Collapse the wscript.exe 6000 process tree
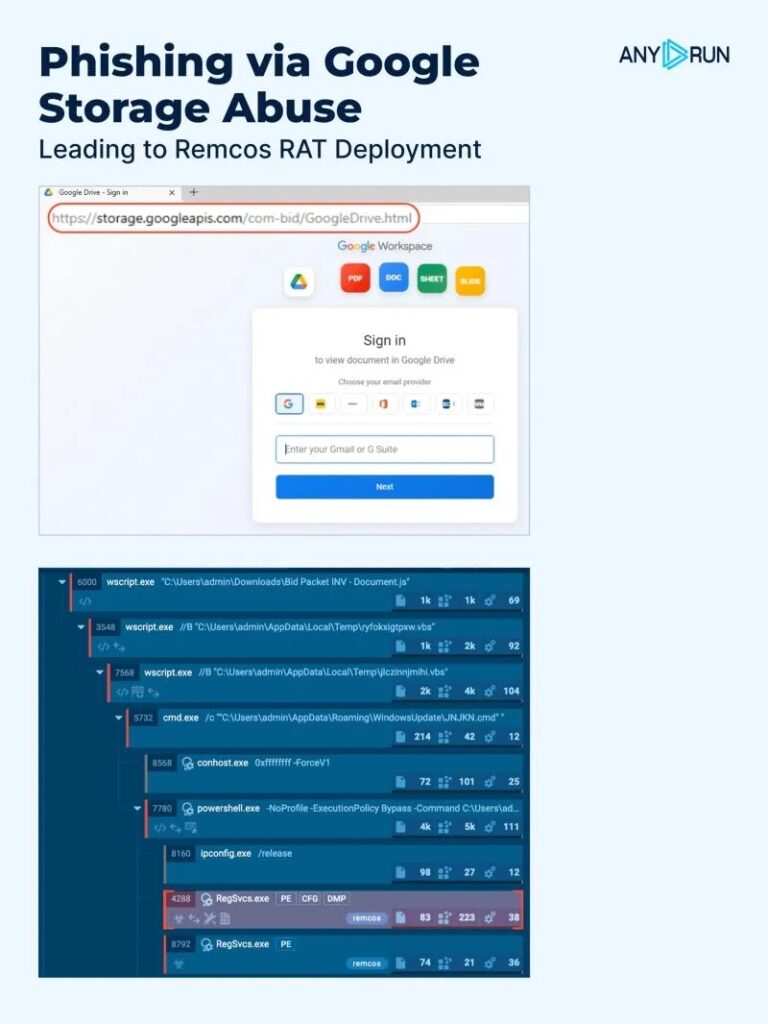Viewport: 768px width, 1024px height. (x=63, y=581)
